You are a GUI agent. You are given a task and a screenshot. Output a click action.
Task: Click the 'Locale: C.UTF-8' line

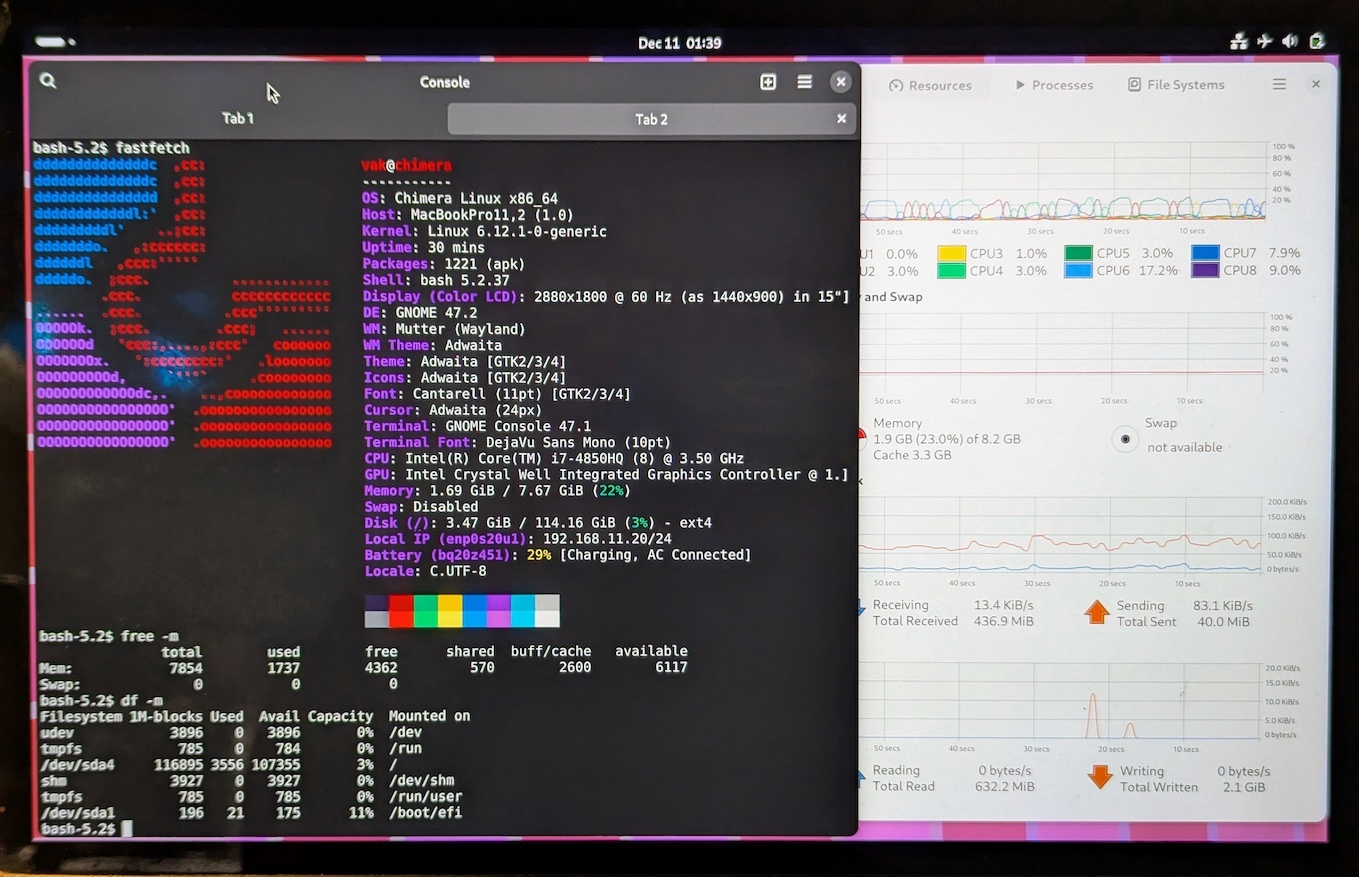(x=424, y=571)
